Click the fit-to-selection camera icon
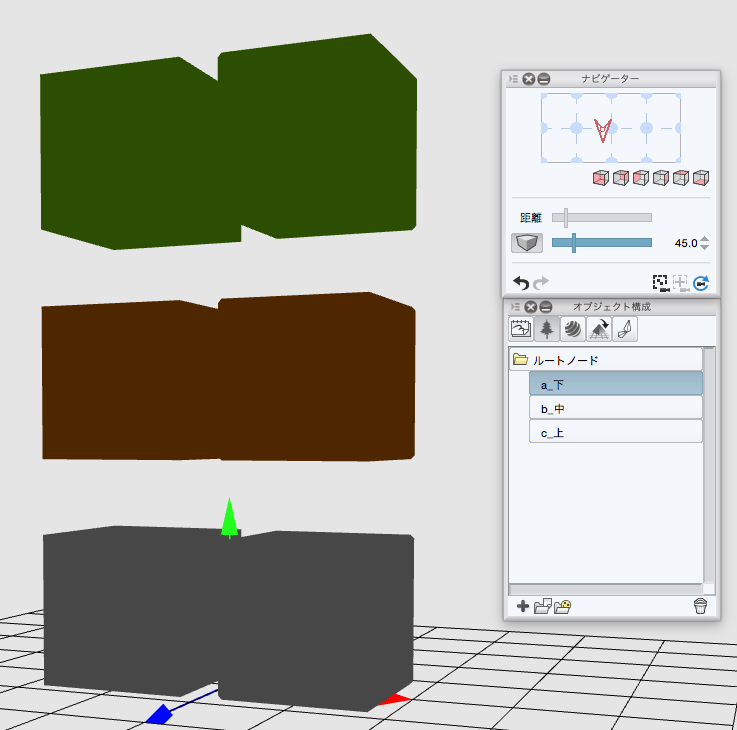 tap(660, 283)
